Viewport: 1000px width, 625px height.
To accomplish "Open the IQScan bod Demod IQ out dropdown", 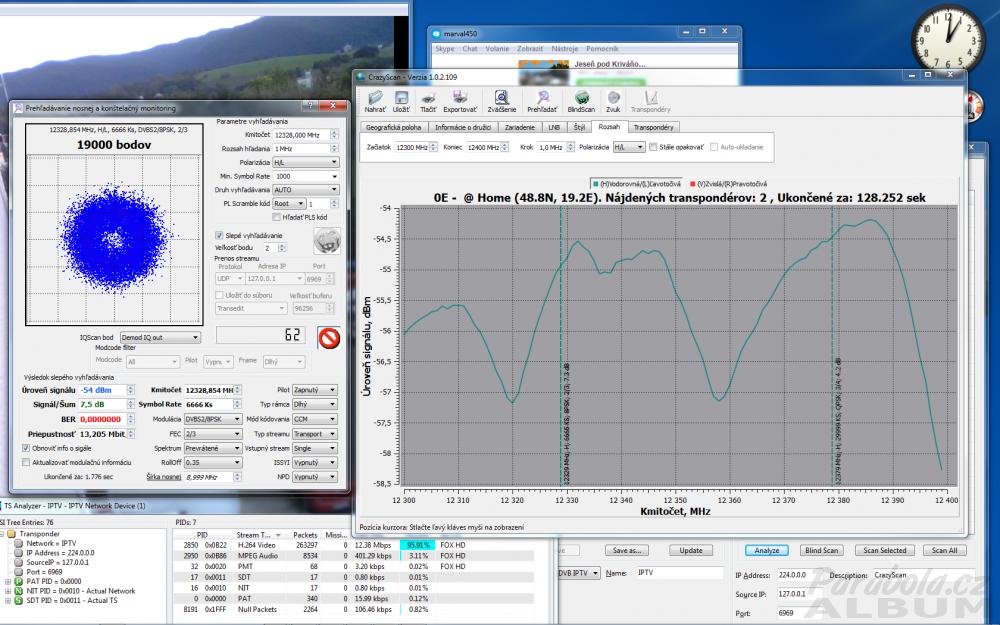I will (160, 337).
